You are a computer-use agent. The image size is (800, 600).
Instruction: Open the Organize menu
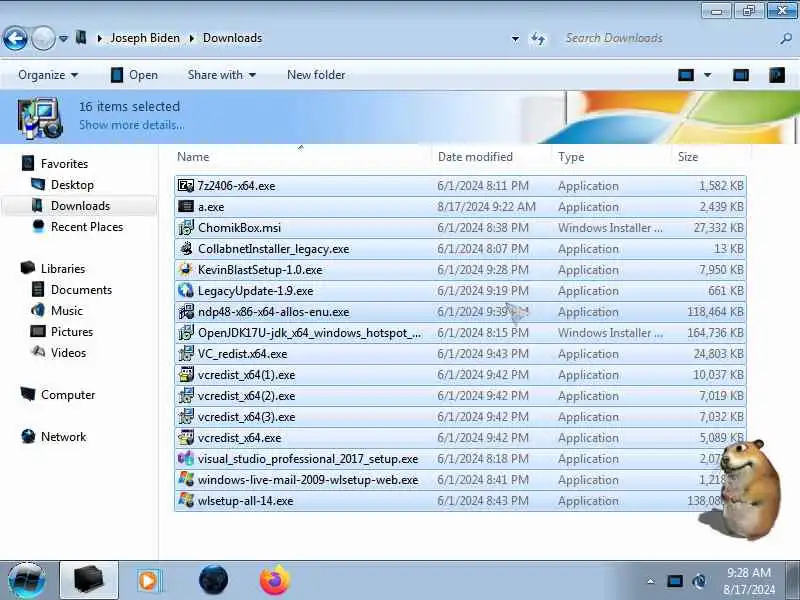(48, 75)
